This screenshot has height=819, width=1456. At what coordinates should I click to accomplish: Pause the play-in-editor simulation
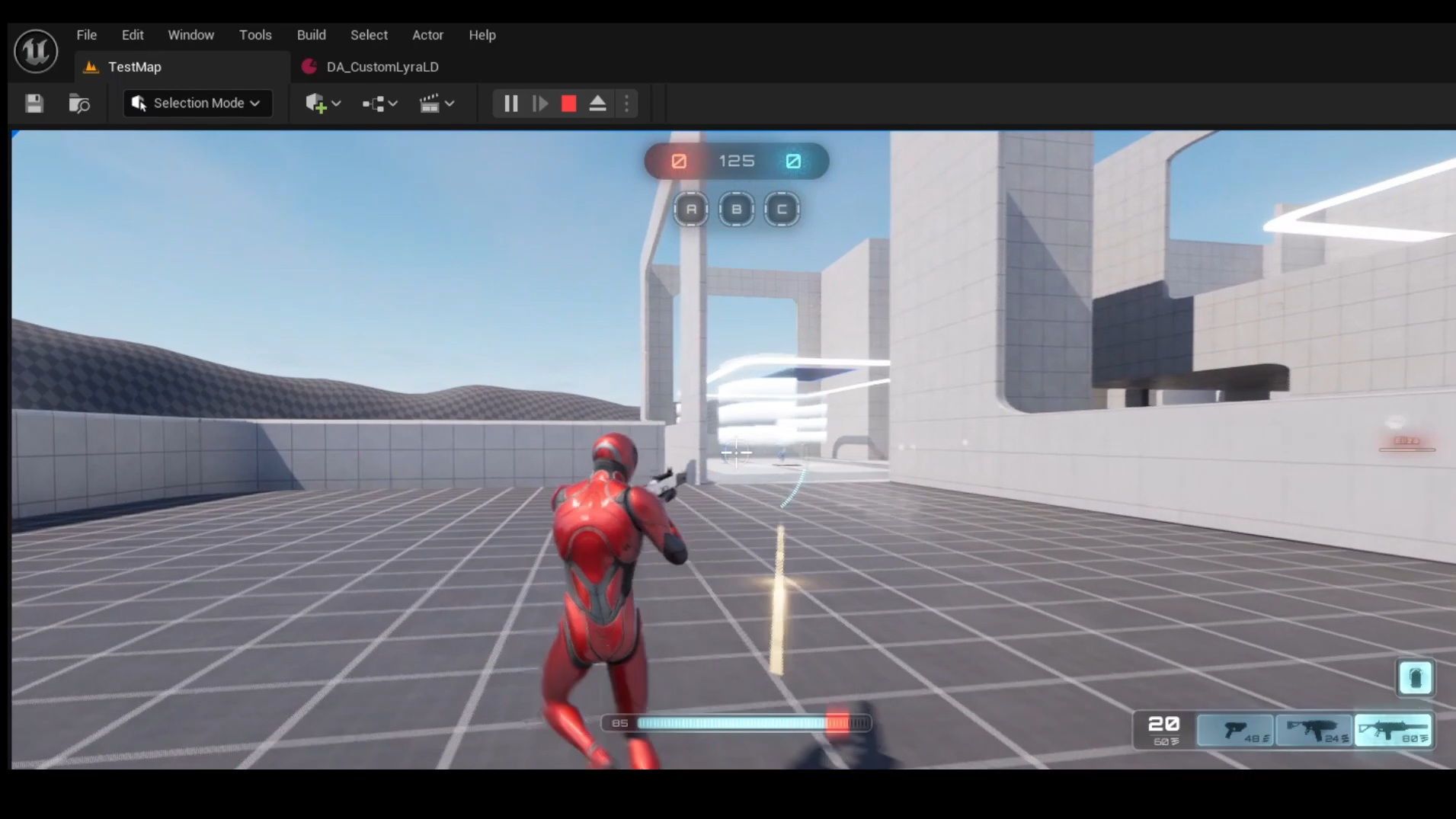(x=510, y=104)
